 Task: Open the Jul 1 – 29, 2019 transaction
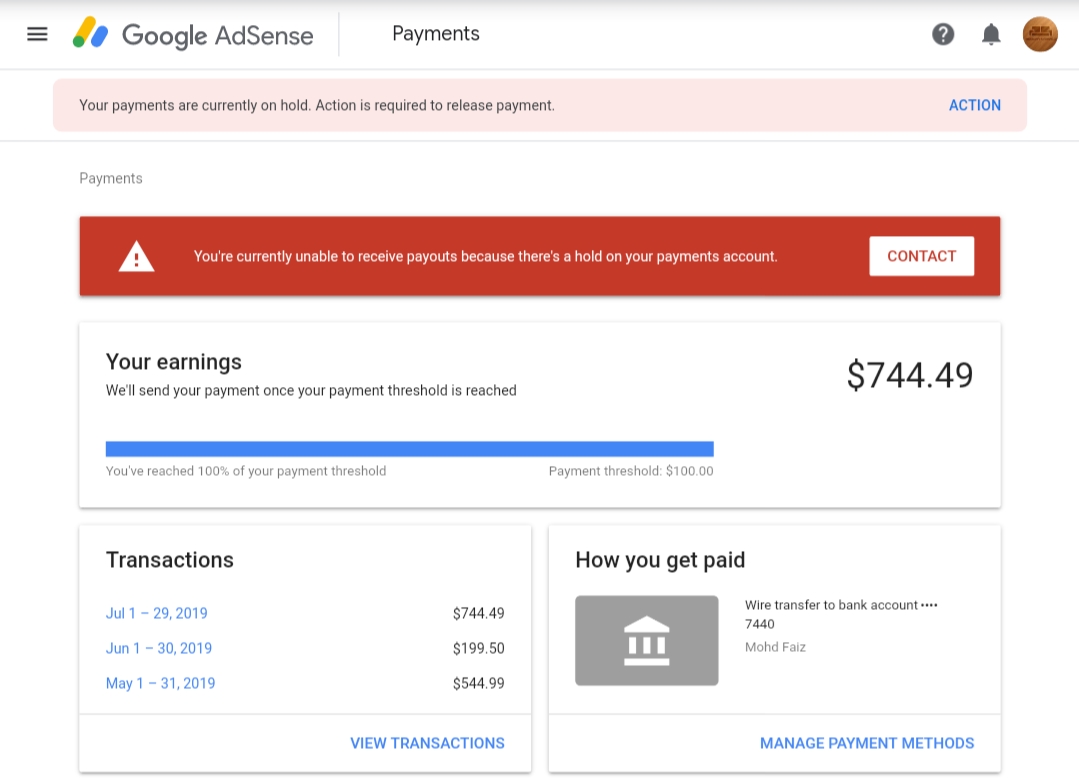(x=156, y=613)
